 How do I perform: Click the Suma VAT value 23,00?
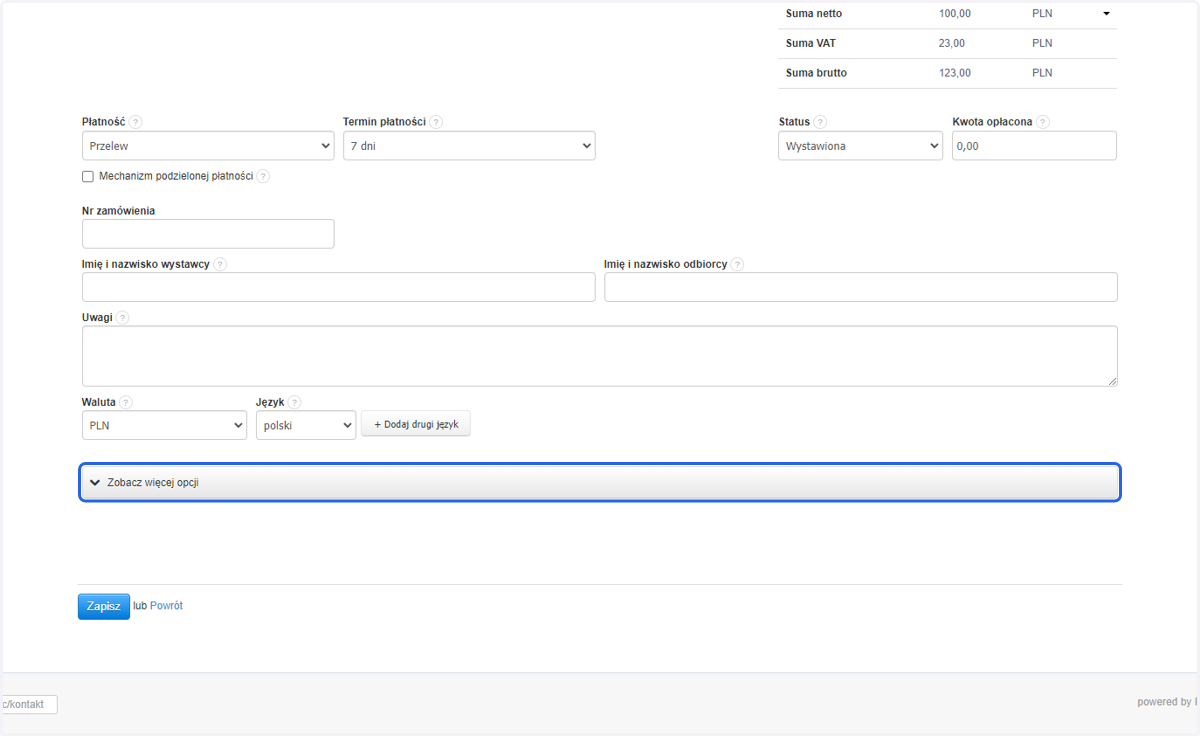tap(952, 44)
